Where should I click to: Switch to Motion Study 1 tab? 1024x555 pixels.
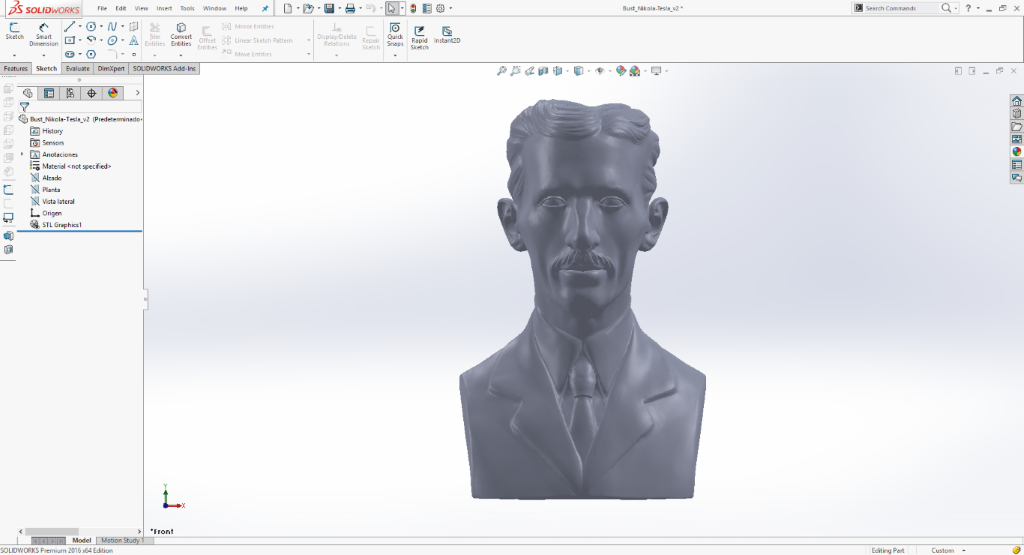(121, 540)
